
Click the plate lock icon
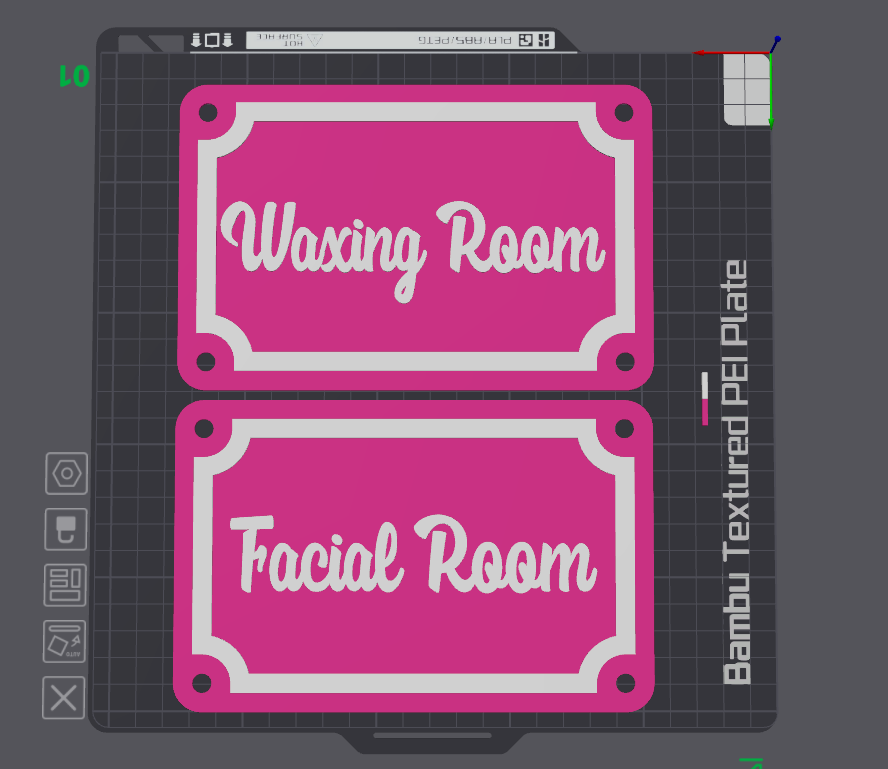tap(66, 529)
